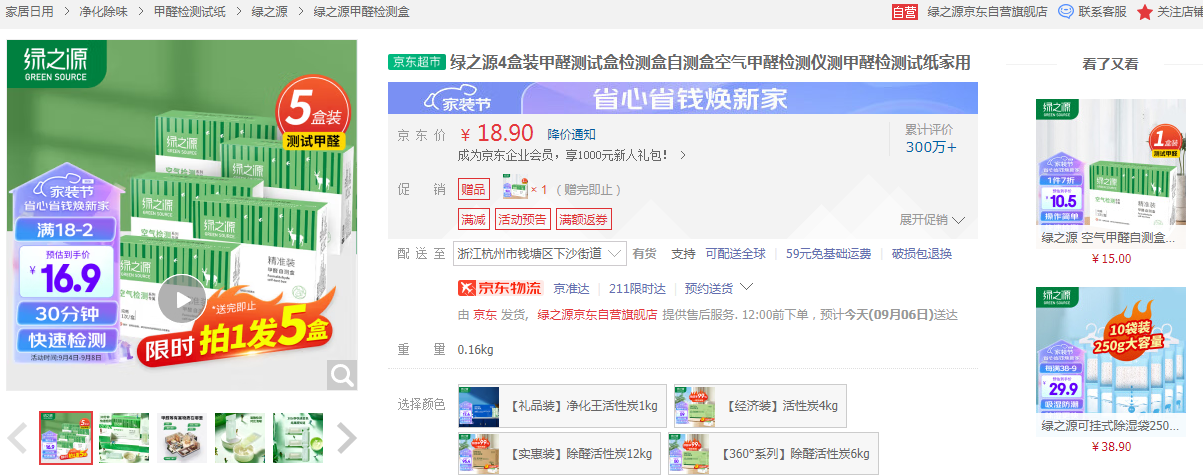This screenshot has height=475, width=1203.
Task: Click the 京东超市 green badge
Action: tap(417, 62)
